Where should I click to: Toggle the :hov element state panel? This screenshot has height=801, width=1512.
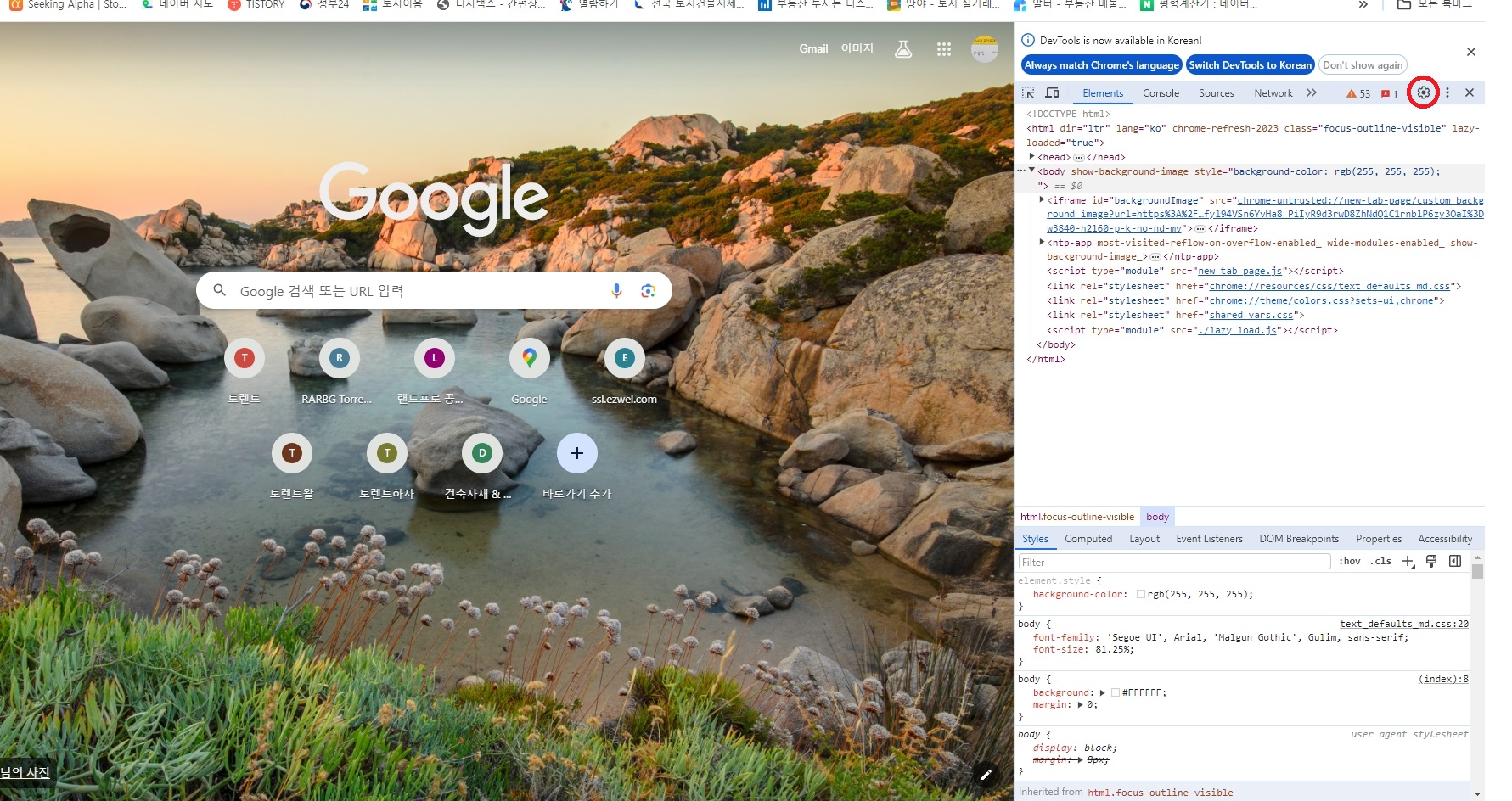click(x=1349, y=561)
